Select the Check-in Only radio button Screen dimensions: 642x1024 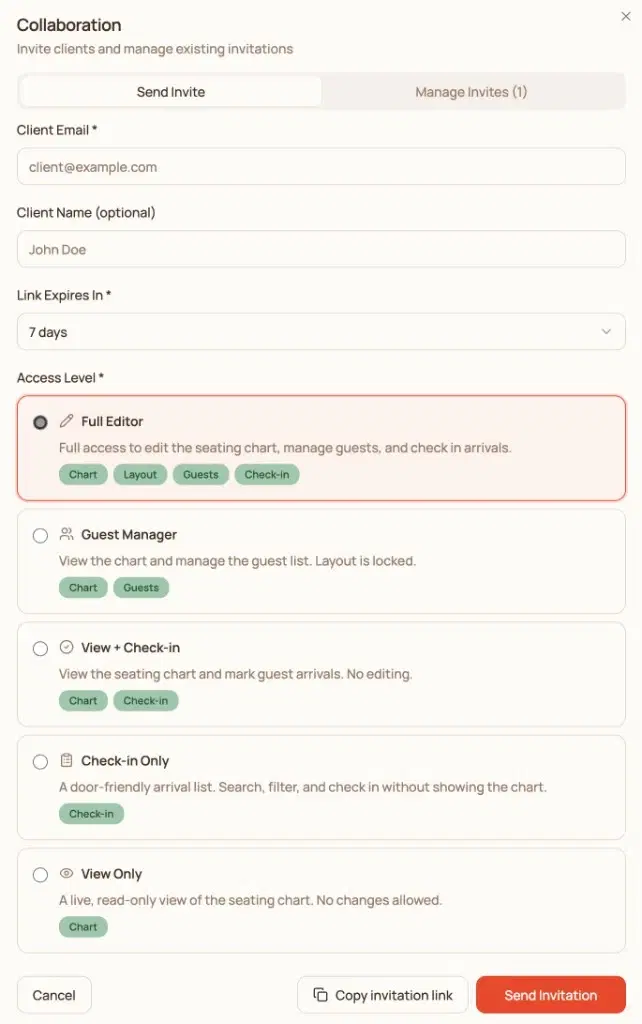pyautogui.click(x=40, y=760)
